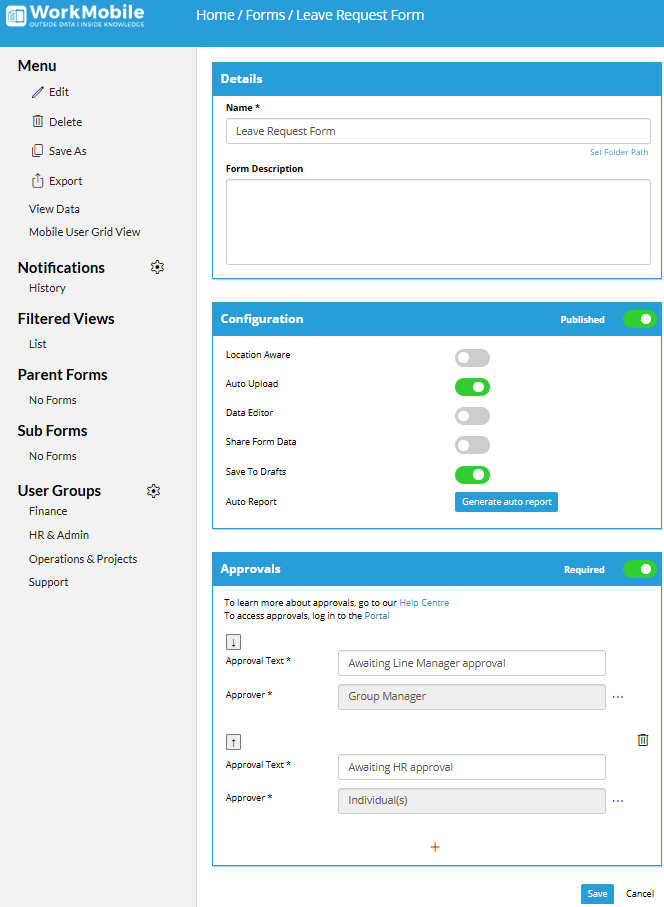
Task: Open Mobile User Grid View
Action: (84, 232)
